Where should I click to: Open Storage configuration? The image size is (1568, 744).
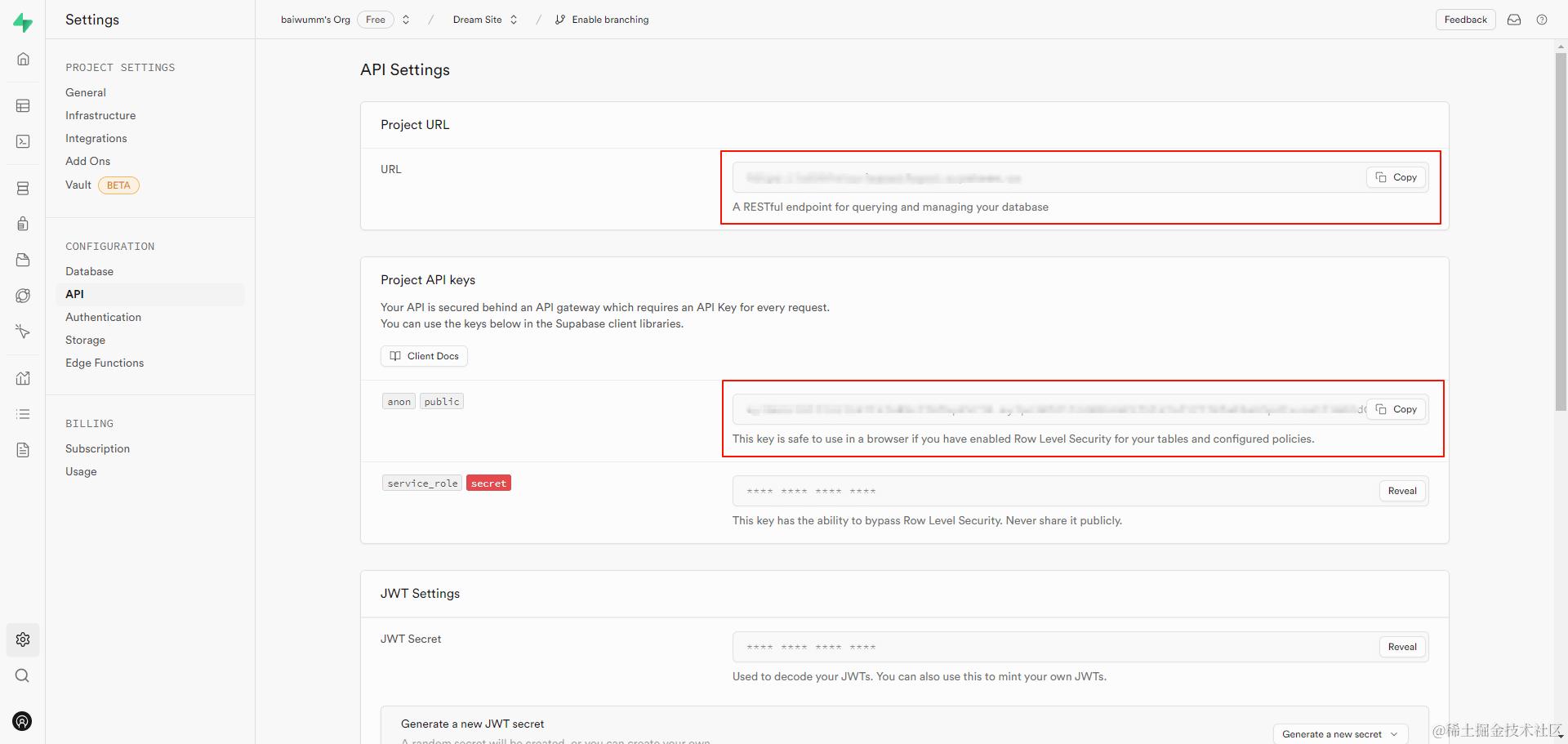[x=85, y=340]
